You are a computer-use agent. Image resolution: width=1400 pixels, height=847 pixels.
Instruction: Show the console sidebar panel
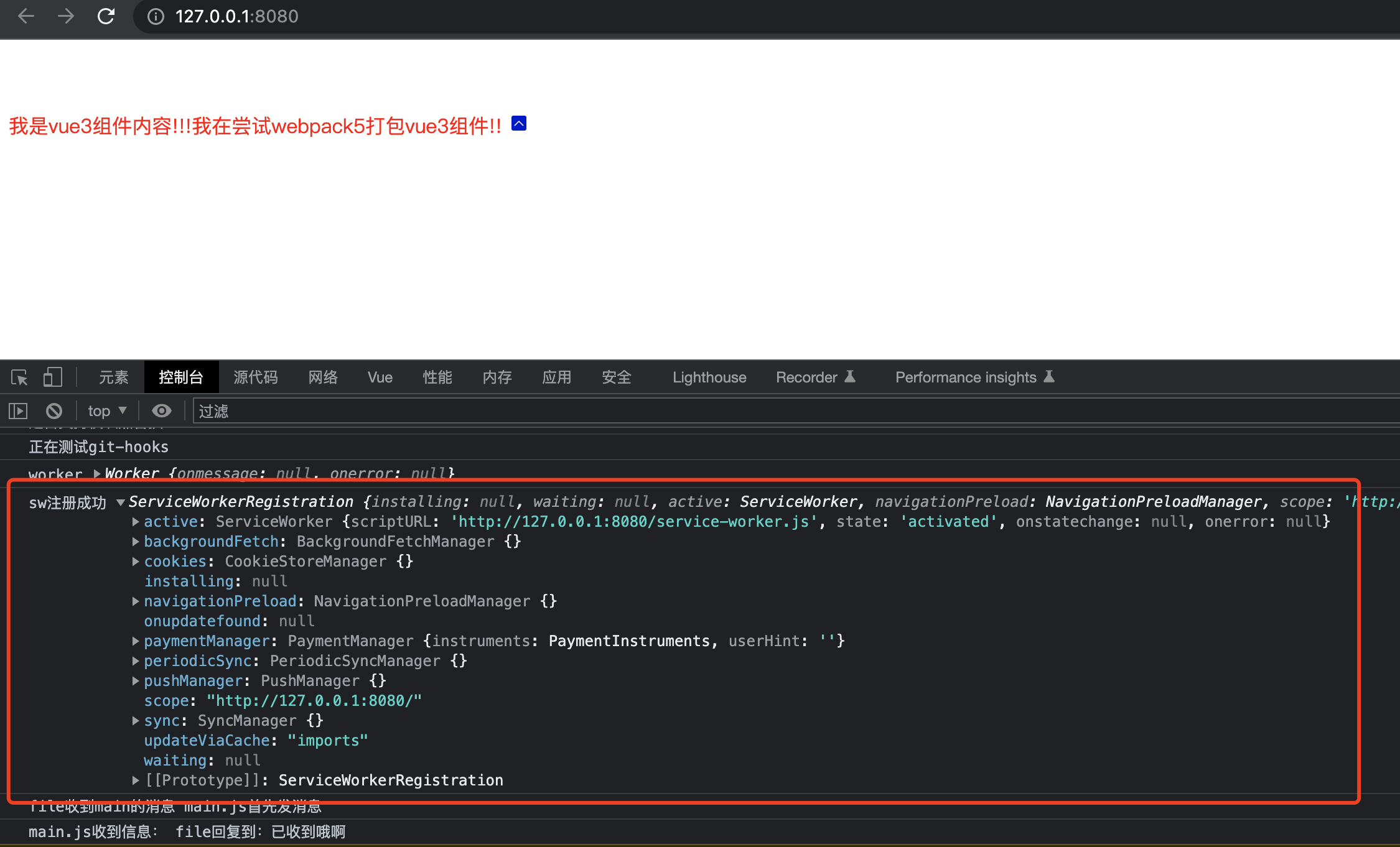(18, 411)
